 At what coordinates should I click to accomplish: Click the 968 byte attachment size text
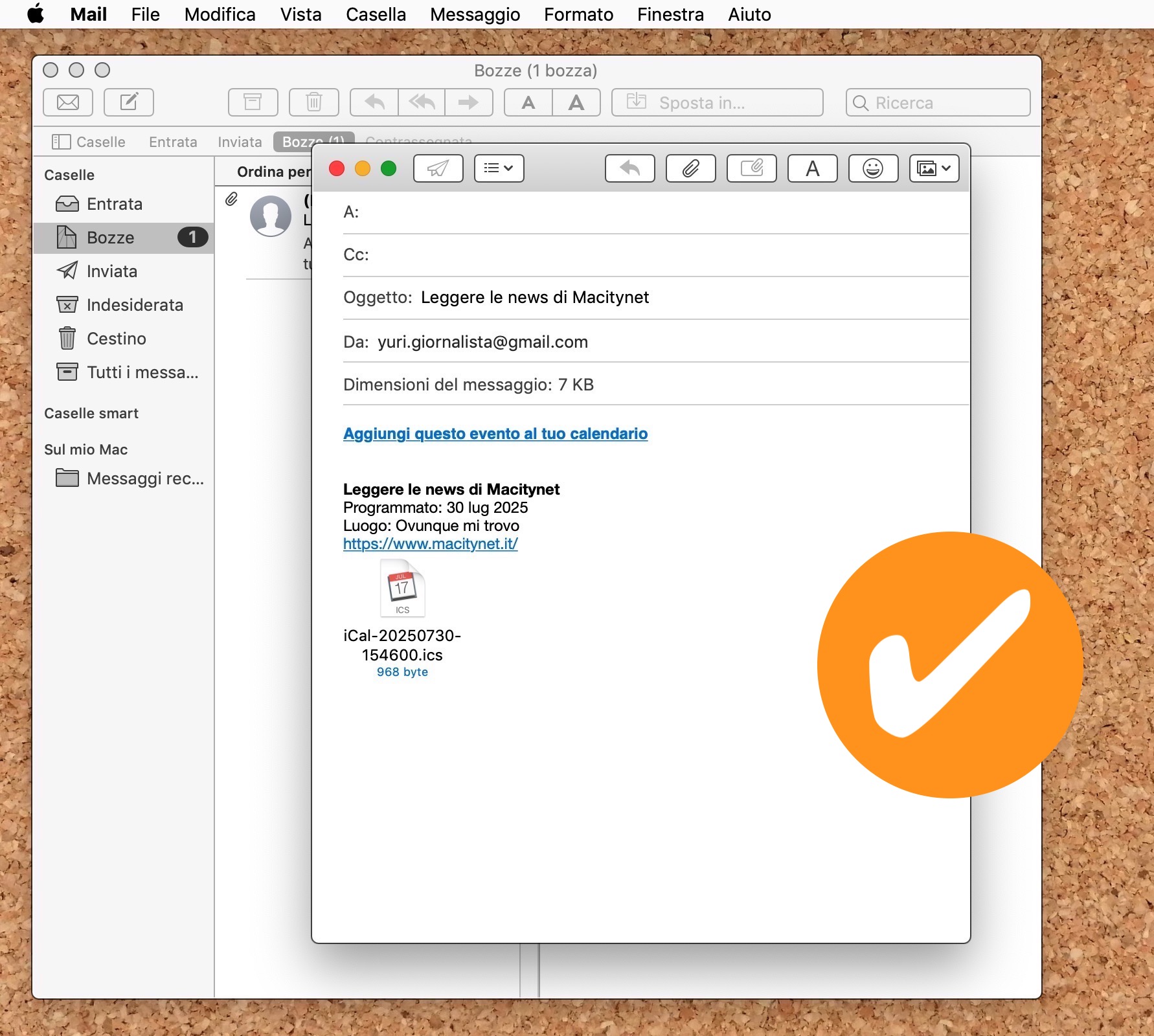click(x=402, y=672)
